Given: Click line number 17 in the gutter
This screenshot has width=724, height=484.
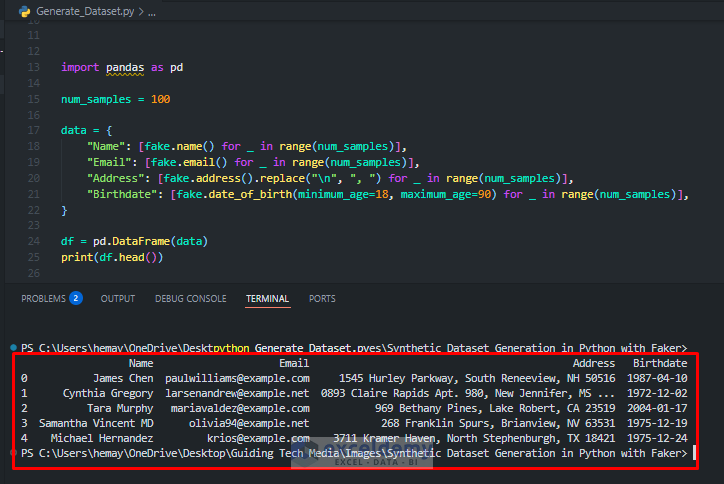Looking at the screenshot, I should pos(34,130).
